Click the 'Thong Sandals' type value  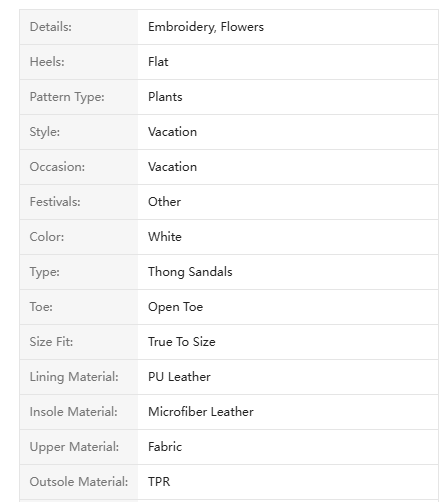click(x=190, y=272)
